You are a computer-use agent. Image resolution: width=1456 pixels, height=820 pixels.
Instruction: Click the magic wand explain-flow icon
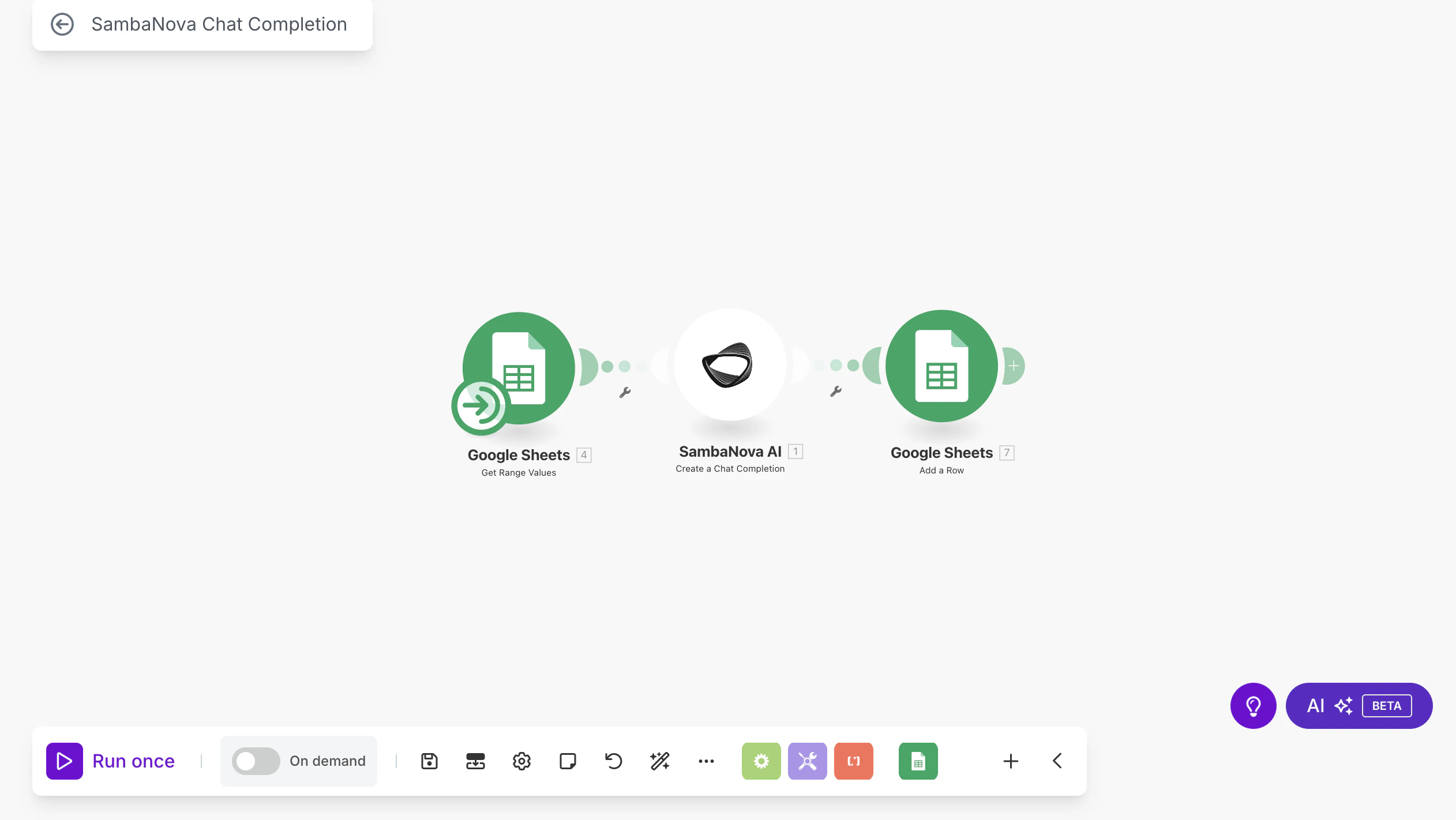(x=660, y=761)
